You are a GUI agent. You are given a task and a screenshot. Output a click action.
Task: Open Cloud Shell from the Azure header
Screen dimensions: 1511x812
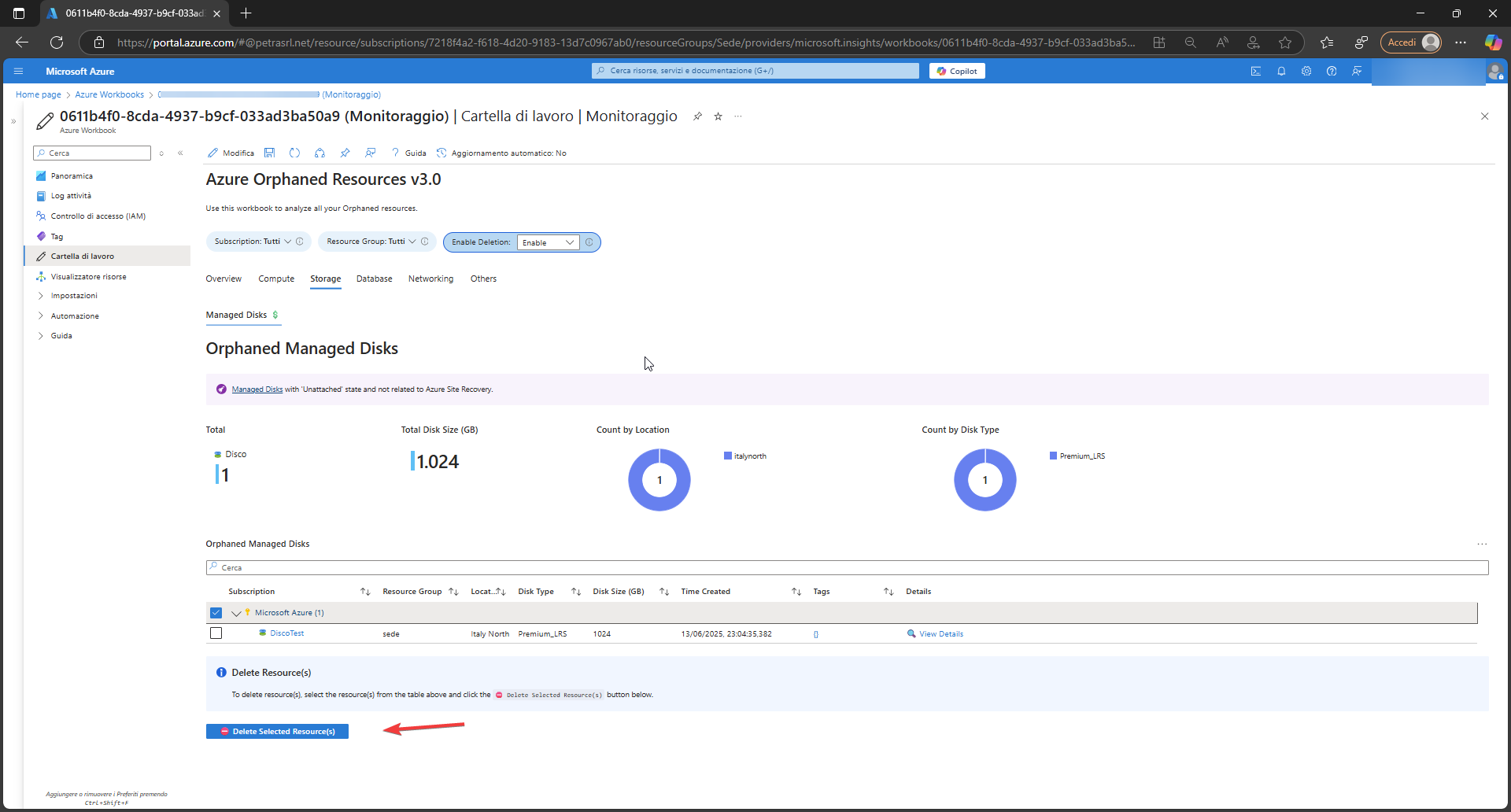pyautogui.click(x=1256, y=71)
